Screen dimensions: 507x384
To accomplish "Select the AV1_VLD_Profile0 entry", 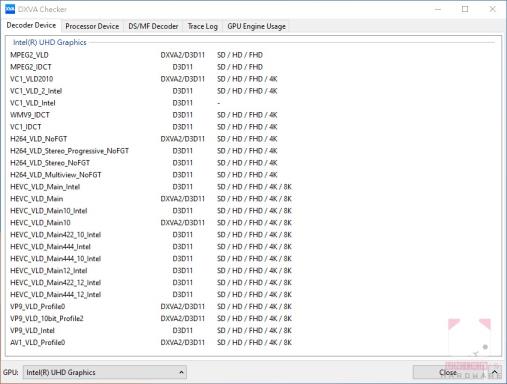I will (x=38, y=343).
